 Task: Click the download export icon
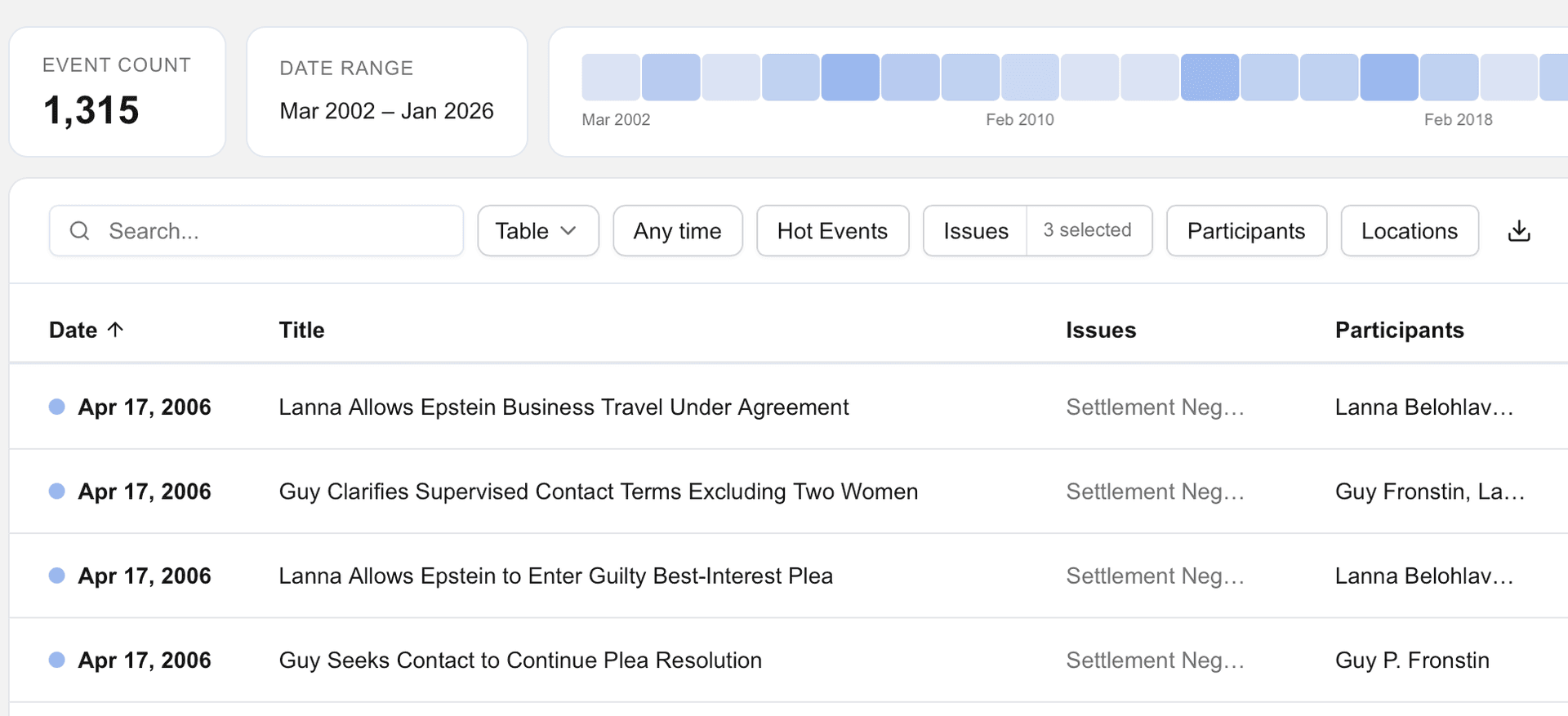tap(1518, 231)
